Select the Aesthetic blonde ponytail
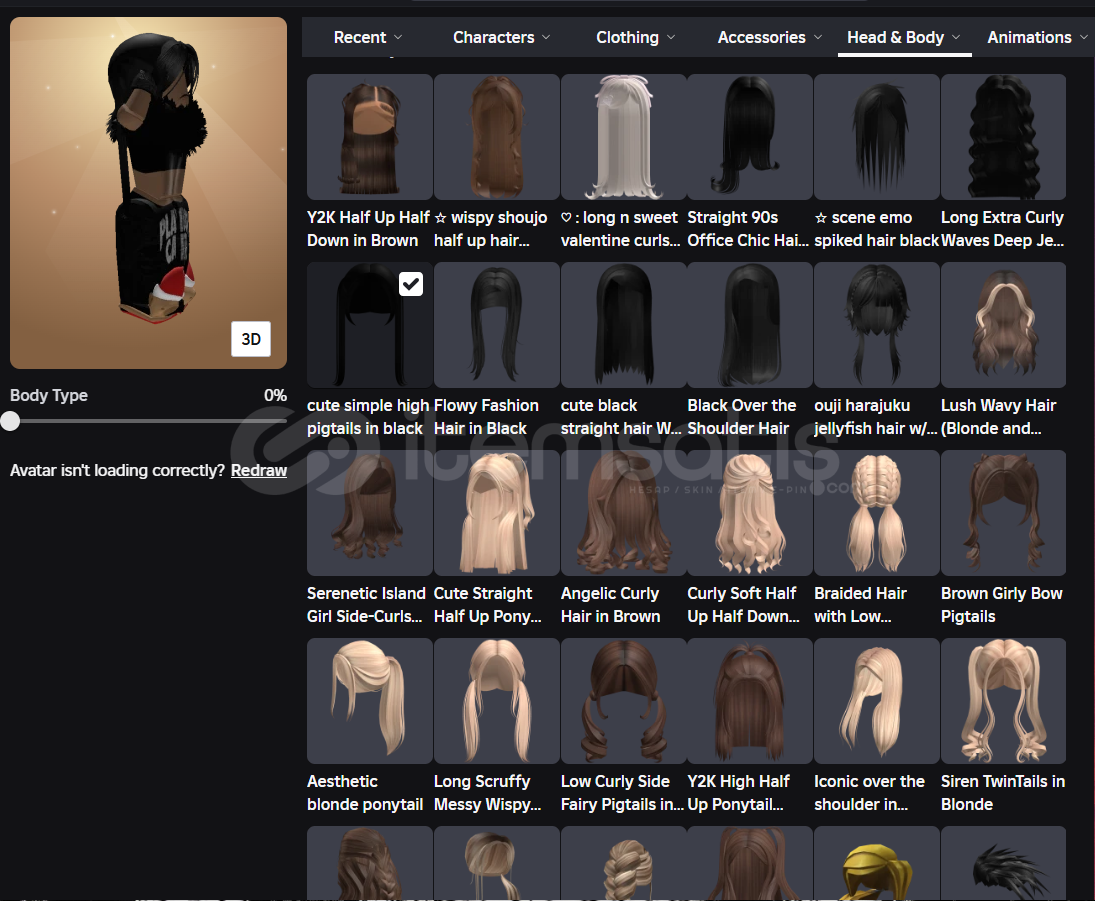The width and height of the screenshot is (1095, 901). pyautogui.click(x=369, y=701)
